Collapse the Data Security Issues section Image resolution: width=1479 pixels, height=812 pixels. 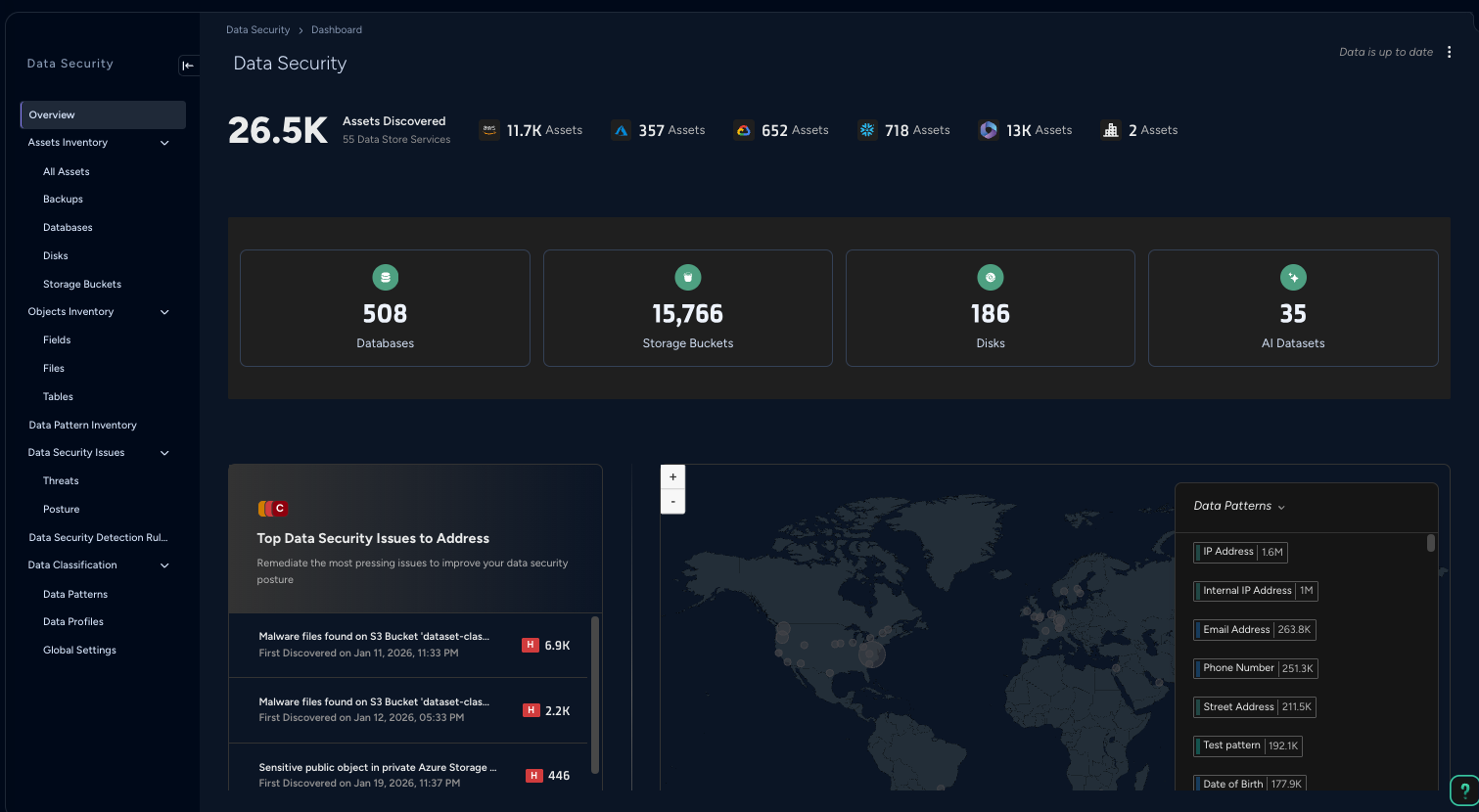pyautogui.click(x=164, y=453)
